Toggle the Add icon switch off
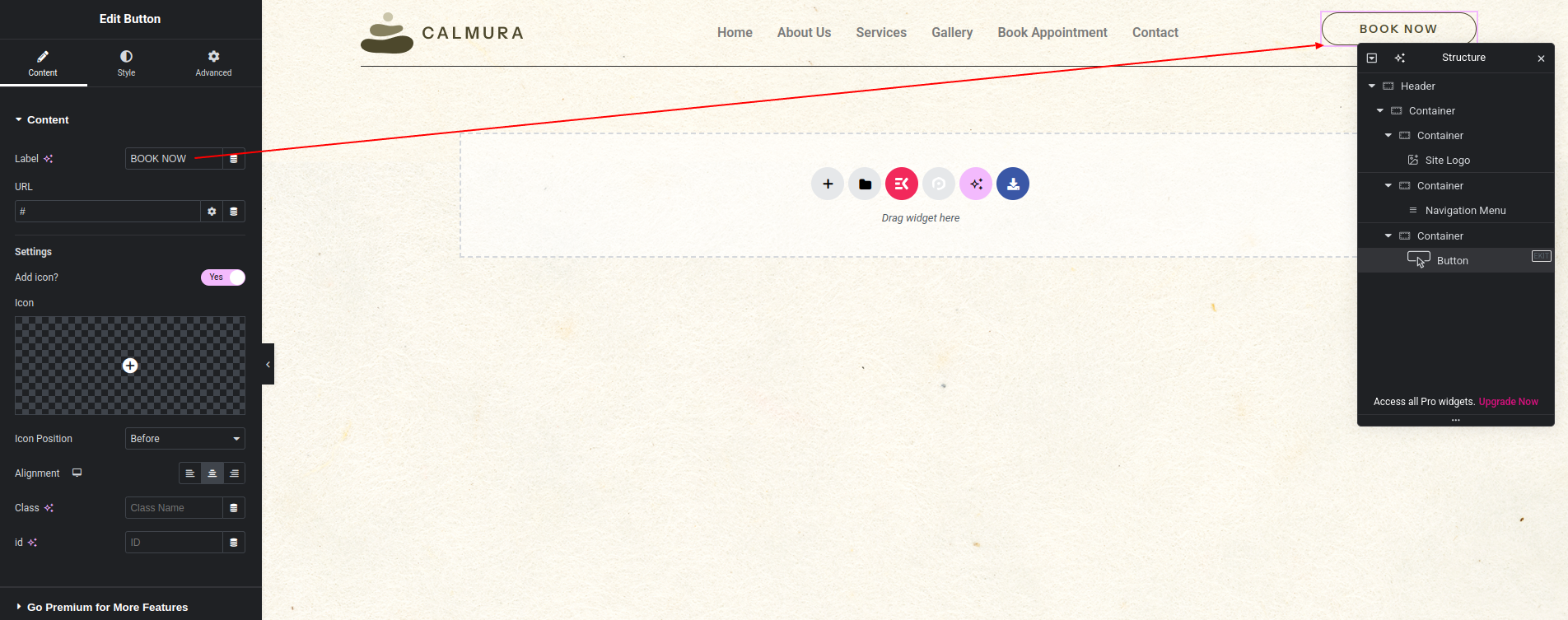 click(223, 277)
